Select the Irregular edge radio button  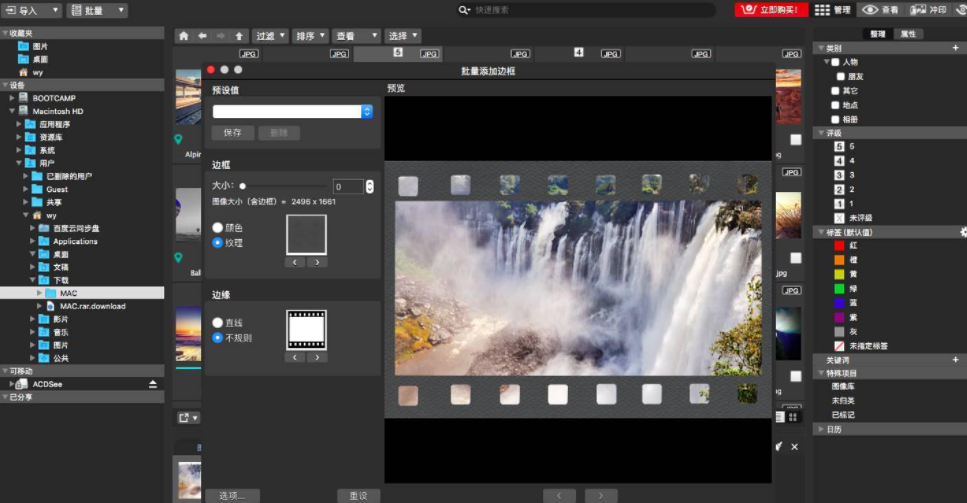(217, 338)
